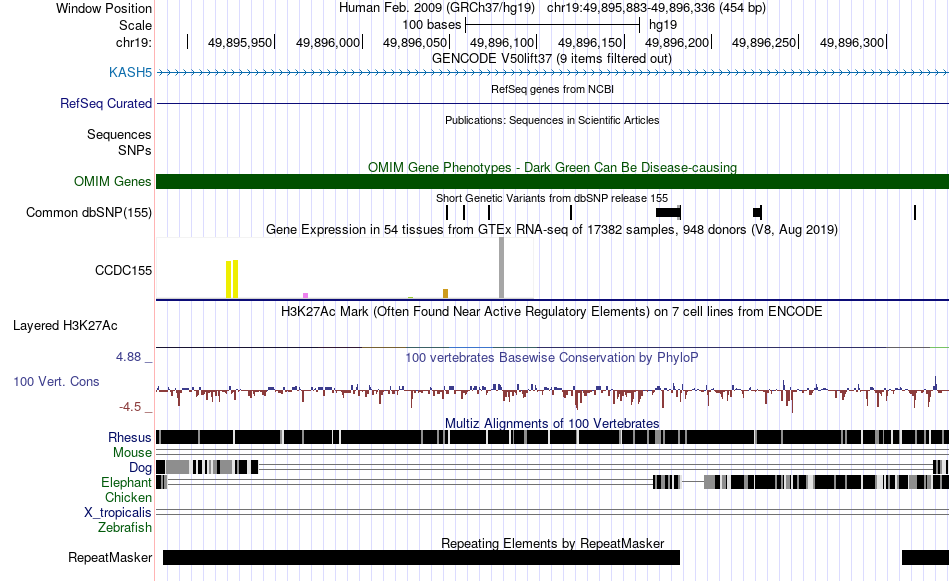Click the Rhesus alignment row label

coord(130,437)
